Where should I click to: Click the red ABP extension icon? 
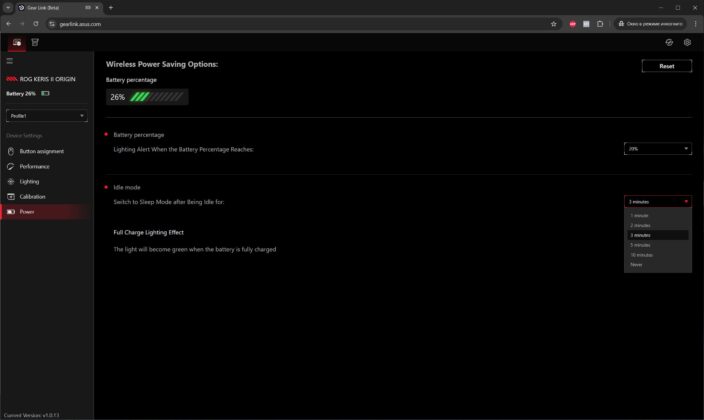572,24
